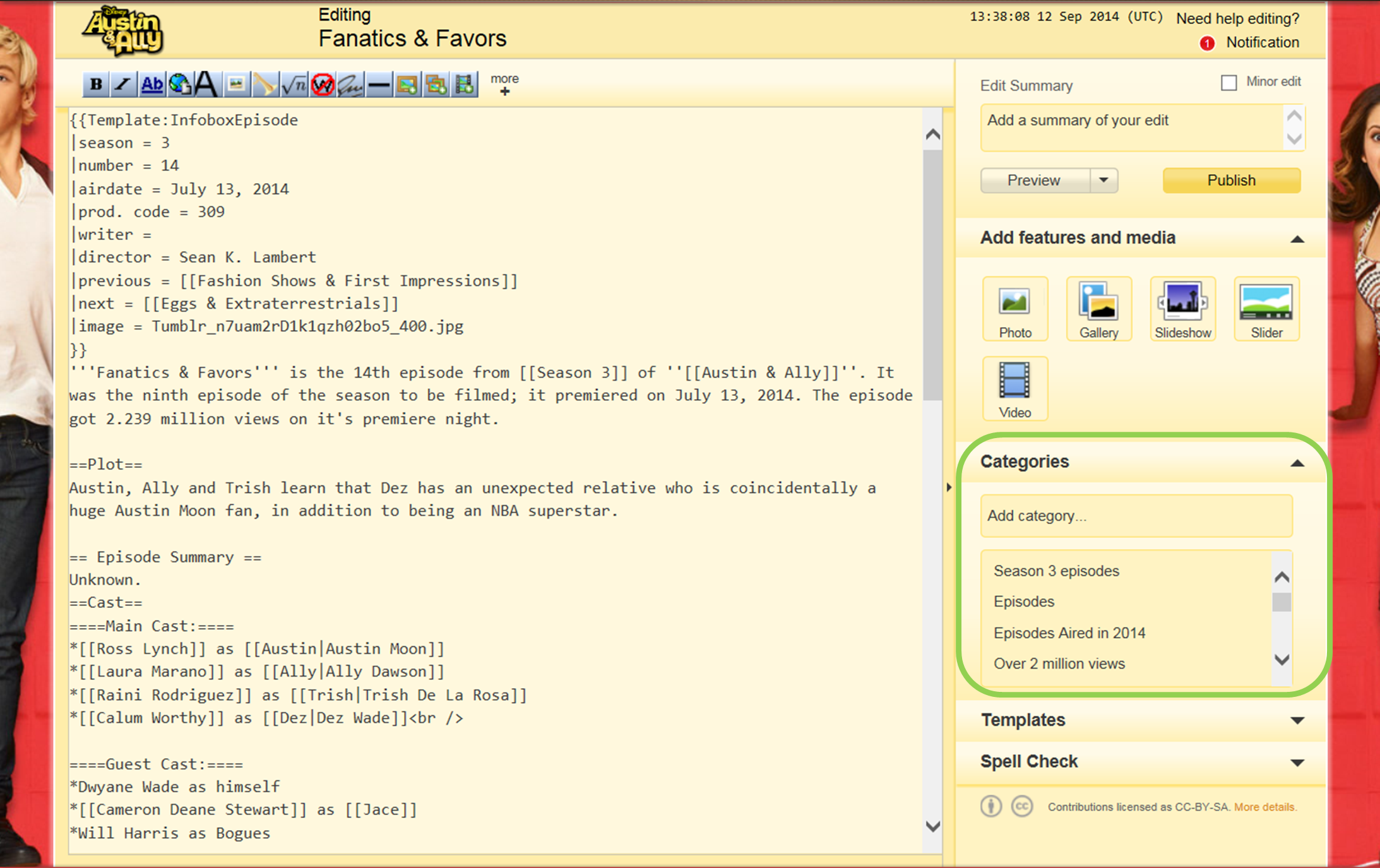Publish the edit
1380x868 pixels.
1231,181
